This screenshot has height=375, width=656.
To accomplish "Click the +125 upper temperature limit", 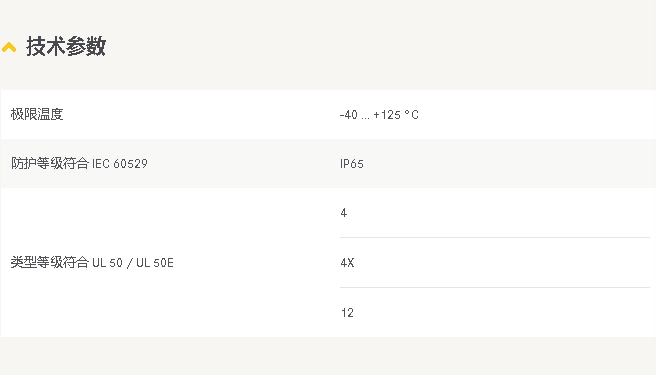I will coord(387,115).
